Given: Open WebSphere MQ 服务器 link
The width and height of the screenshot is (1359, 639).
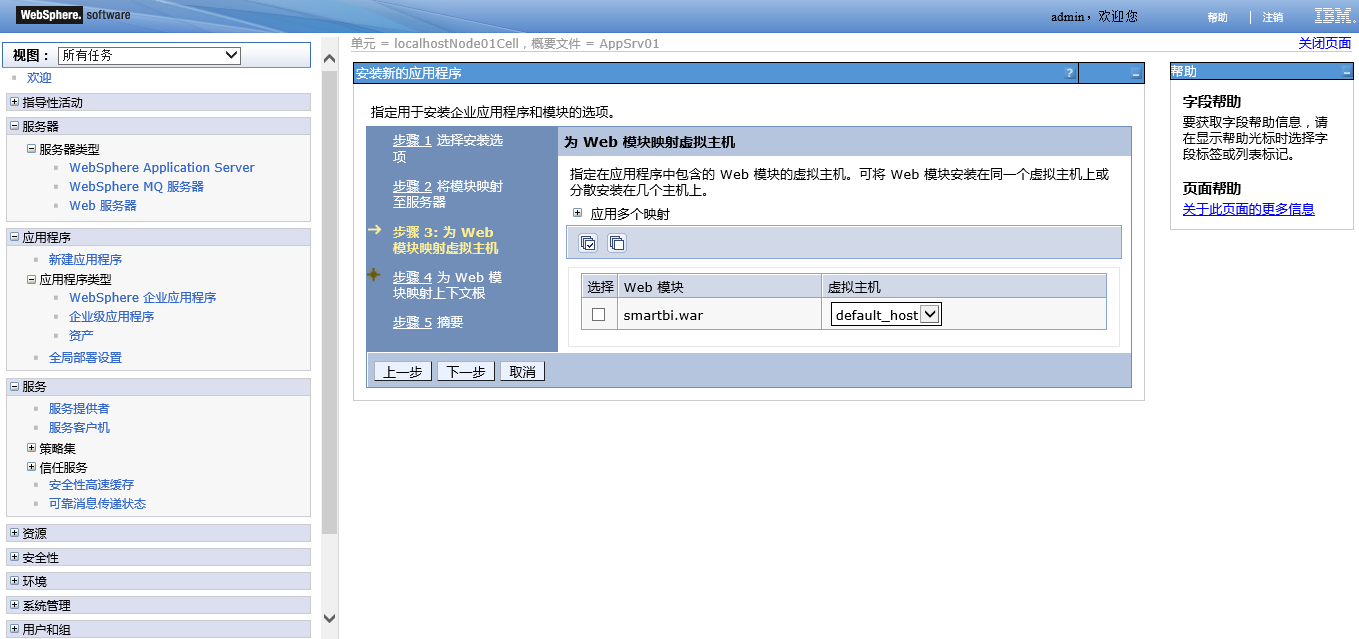Looking at the screenshot, I should [136, 186].
